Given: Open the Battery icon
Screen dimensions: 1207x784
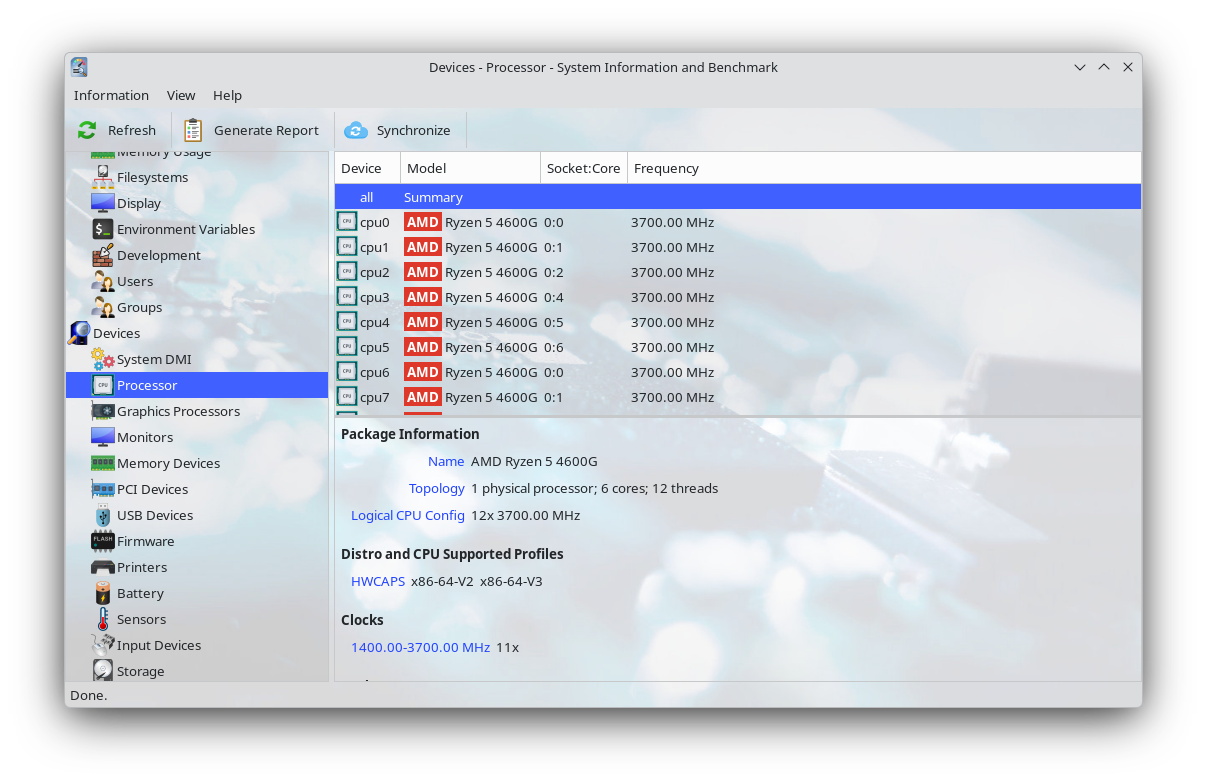Looking at the screenshot, I should (103, 593).
